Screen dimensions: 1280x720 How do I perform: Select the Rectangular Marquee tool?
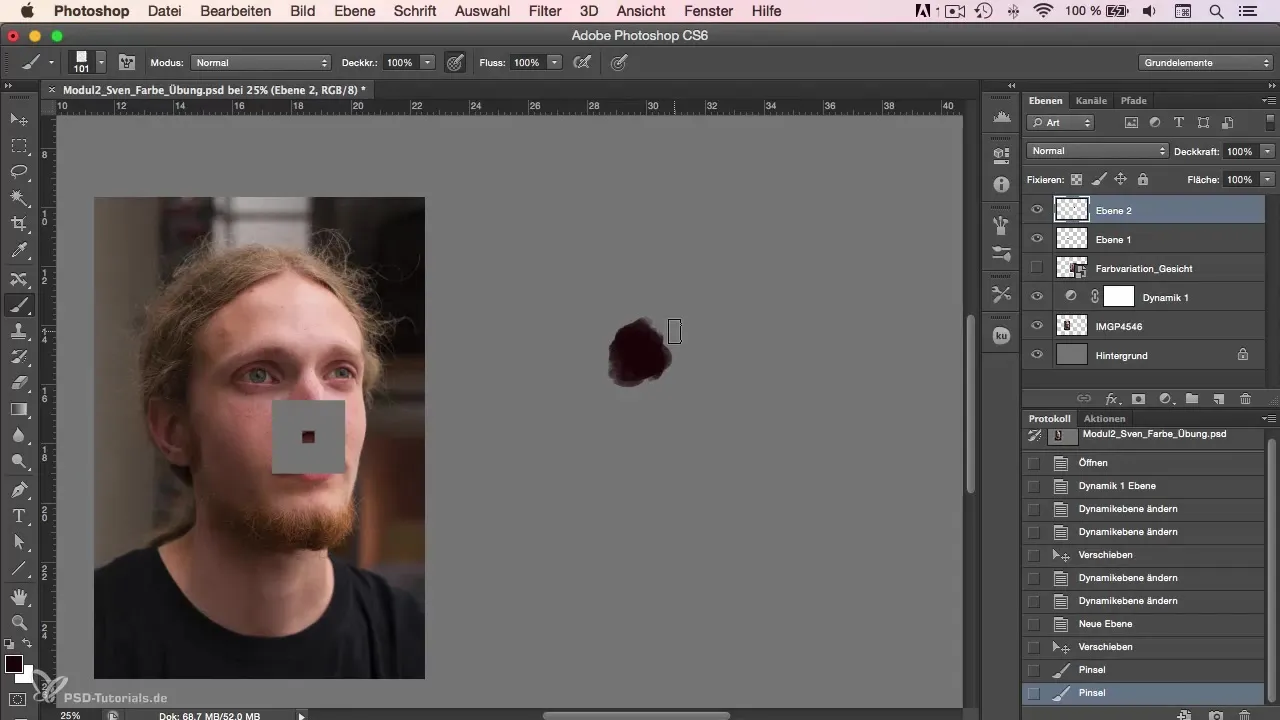click(19, 146)
